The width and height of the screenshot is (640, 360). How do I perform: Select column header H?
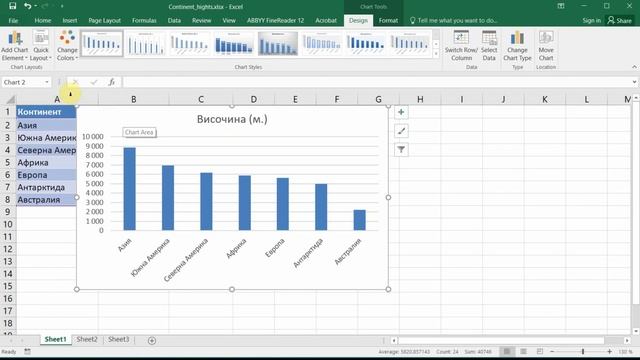click(x=420, y=99)
